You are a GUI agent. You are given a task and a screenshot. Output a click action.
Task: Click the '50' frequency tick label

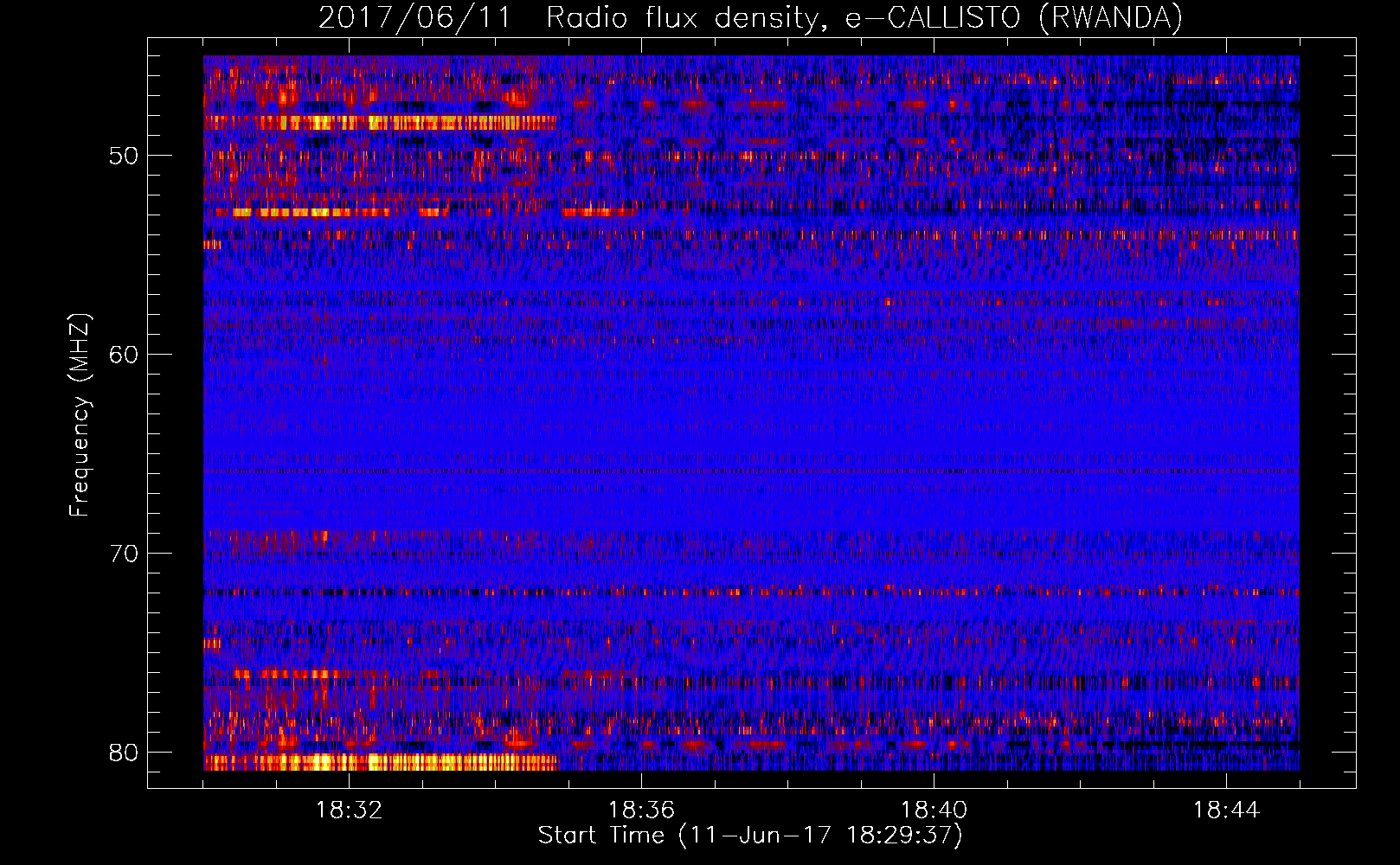tap(124, 157)
